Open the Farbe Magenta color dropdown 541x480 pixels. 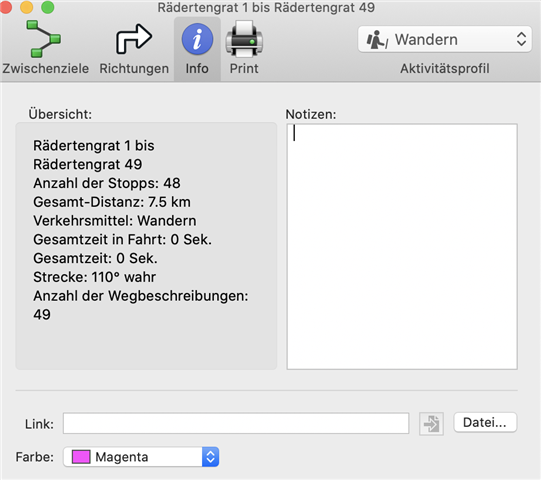pyautogui.click(x=141, y=457)
